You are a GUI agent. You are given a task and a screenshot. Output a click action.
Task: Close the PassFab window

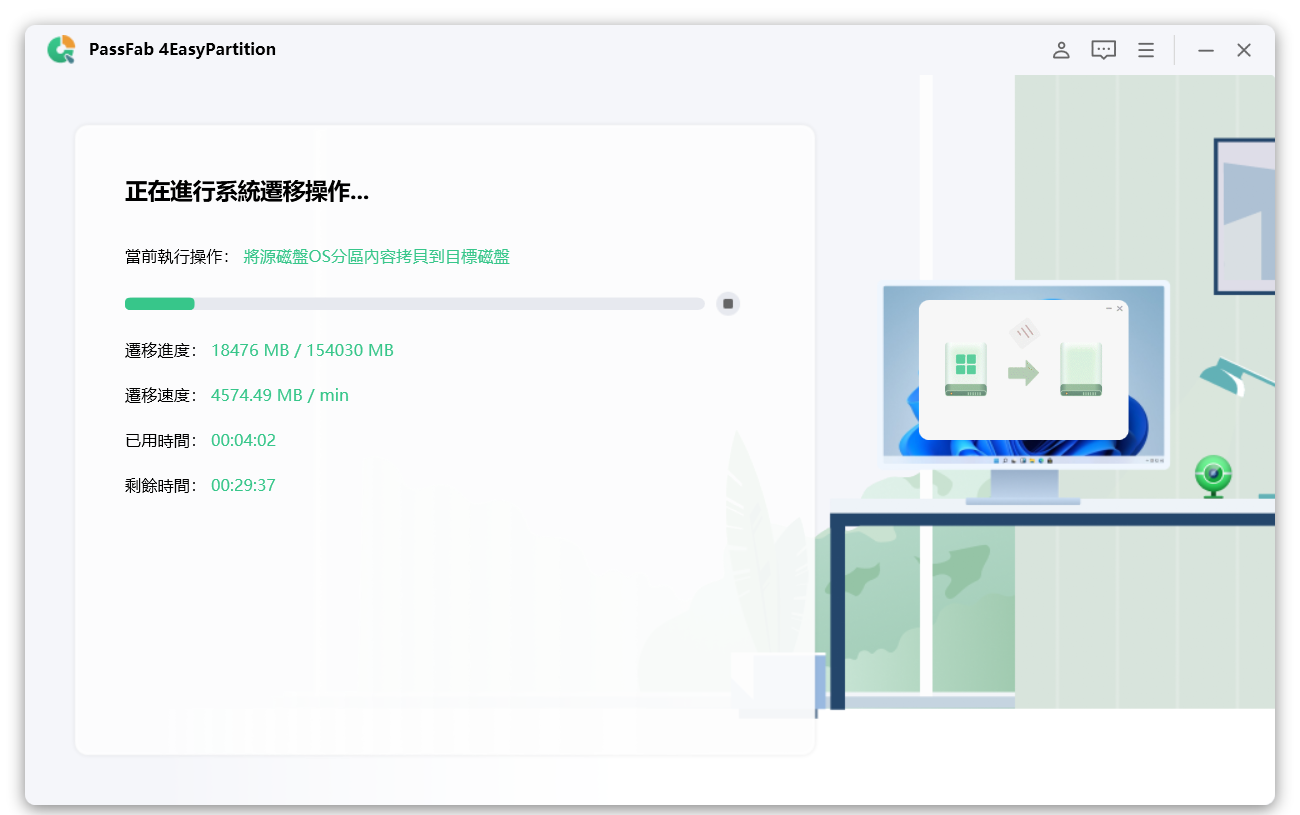[x=1244, y=50]
